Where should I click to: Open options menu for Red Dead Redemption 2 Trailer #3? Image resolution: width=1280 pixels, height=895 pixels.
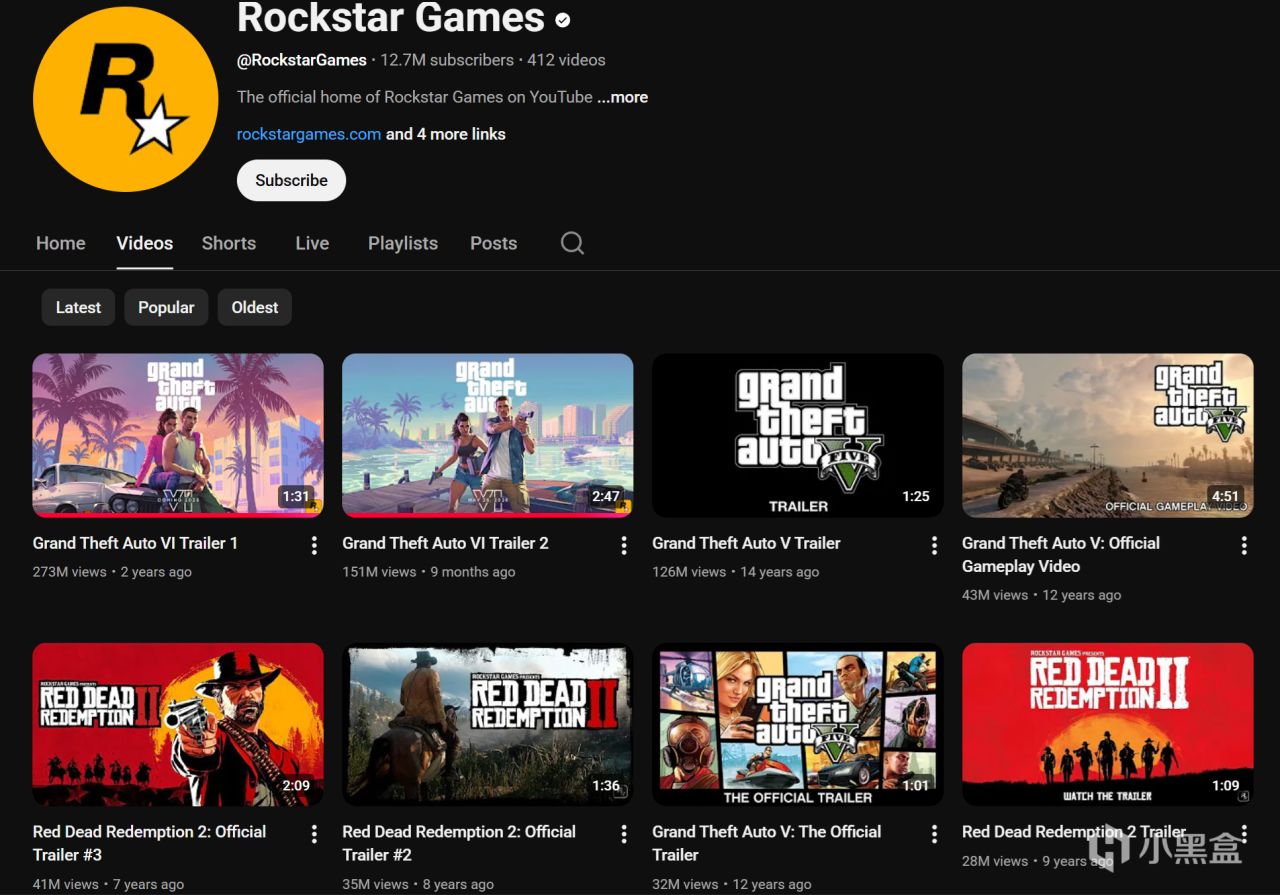[314, 834]
